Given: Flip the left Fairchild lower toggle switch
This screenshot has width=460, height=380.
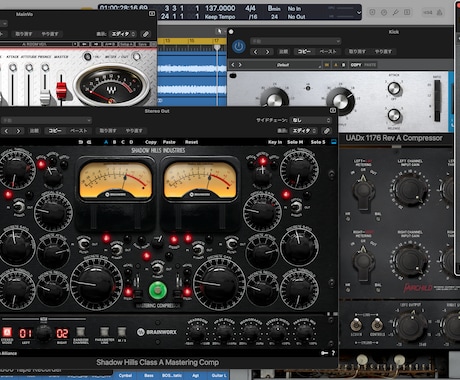Looking at the screenshot, I should 356,324.
